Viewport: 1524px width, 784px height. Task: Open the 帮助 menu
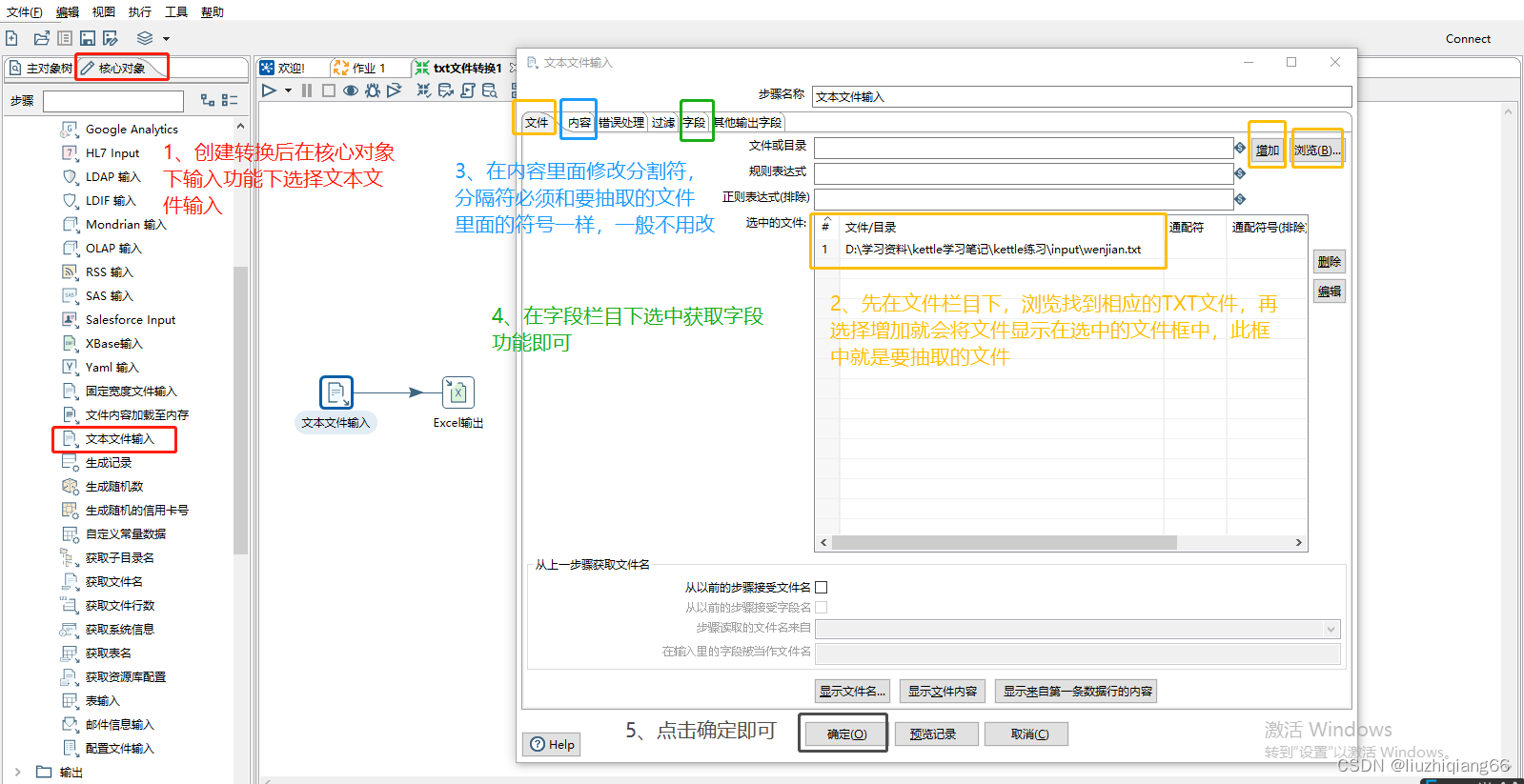(213, 12)
